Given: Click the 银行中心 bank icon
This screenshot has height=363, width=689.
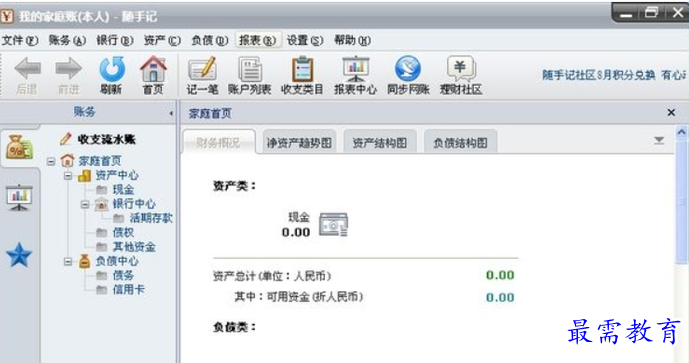Looking at the screenshot, I should coord(101,204).
